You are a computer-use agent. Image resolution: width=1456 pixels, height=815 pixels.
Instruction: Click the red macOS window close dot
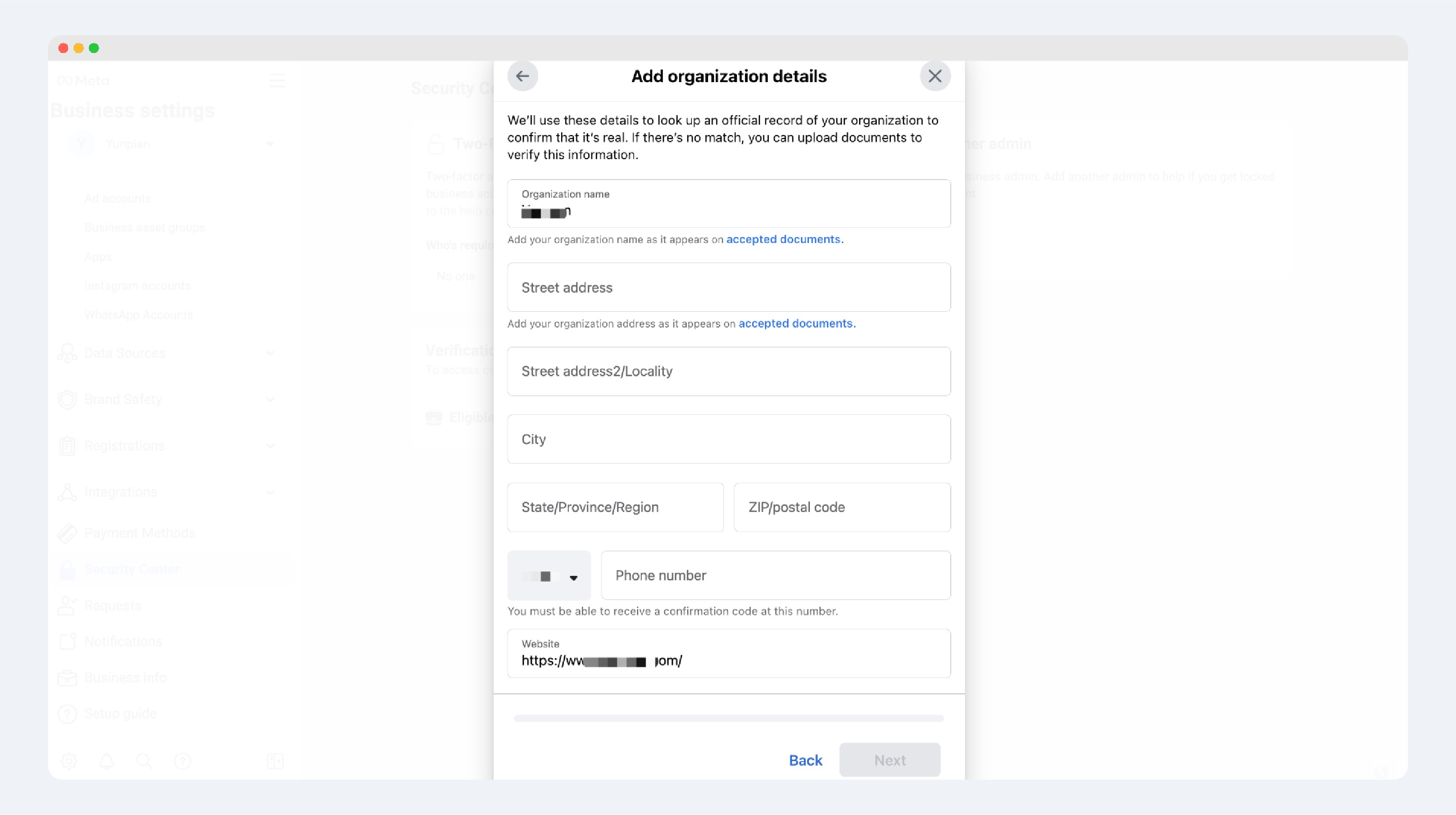click(x=64, y=49)
